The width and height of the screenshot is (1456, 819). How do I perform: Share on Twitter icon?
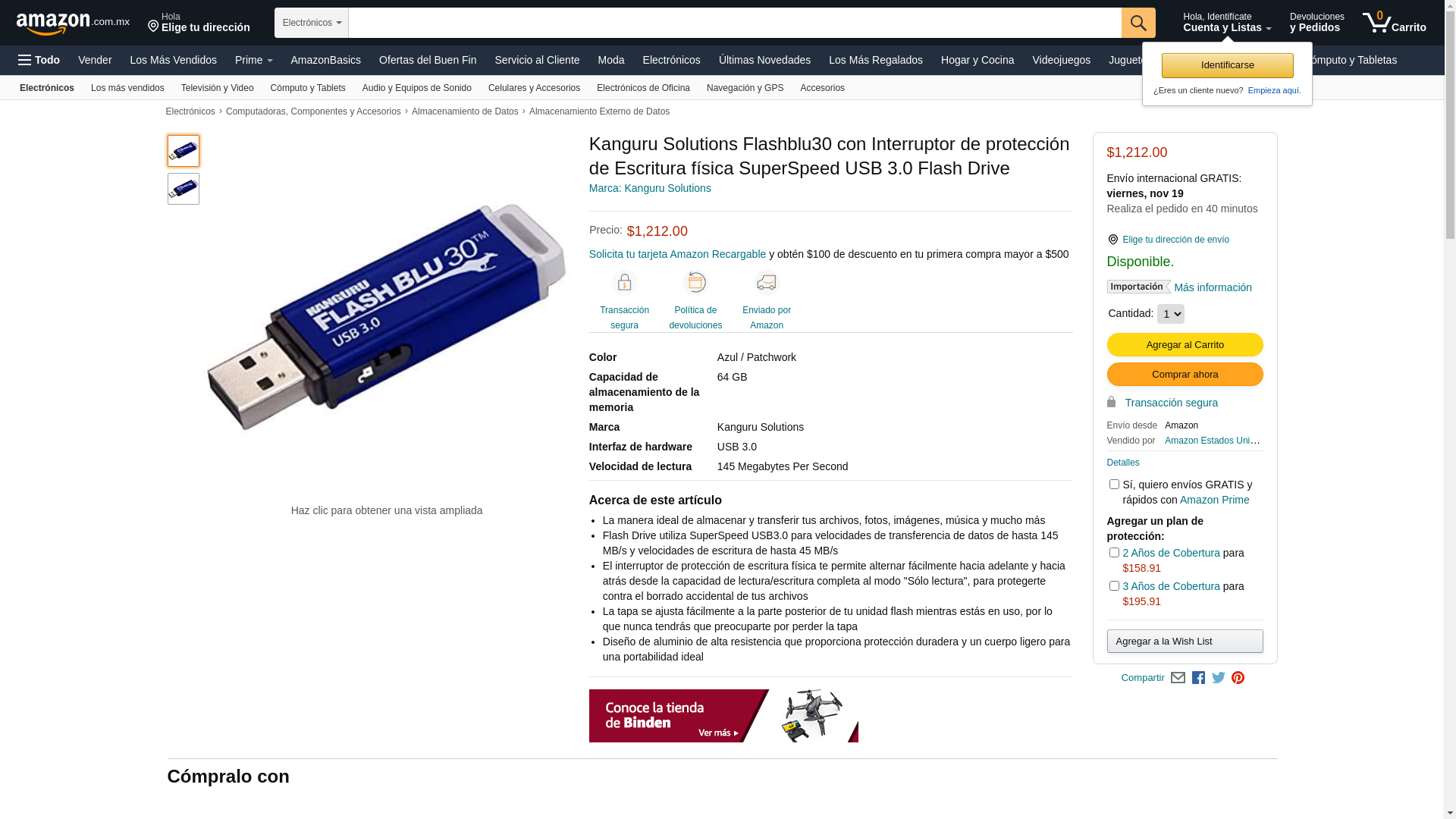1219,678
